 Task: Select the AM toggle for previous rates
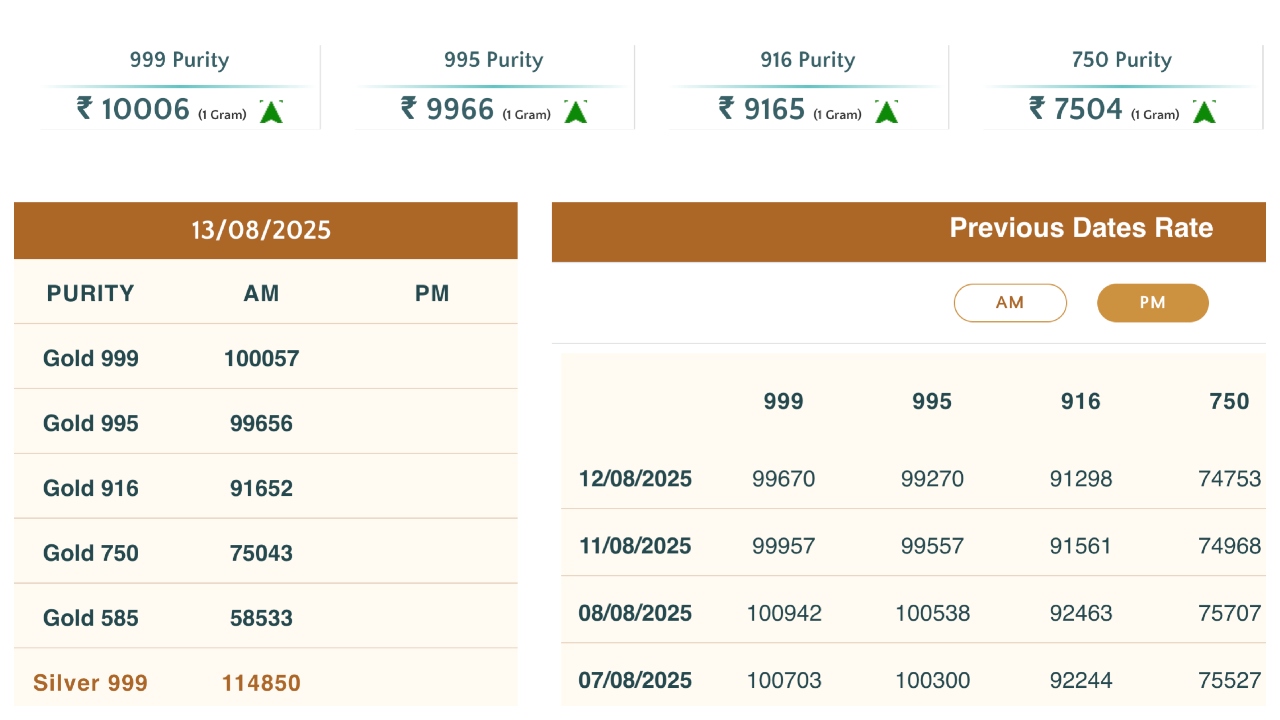pos(1010,302)
